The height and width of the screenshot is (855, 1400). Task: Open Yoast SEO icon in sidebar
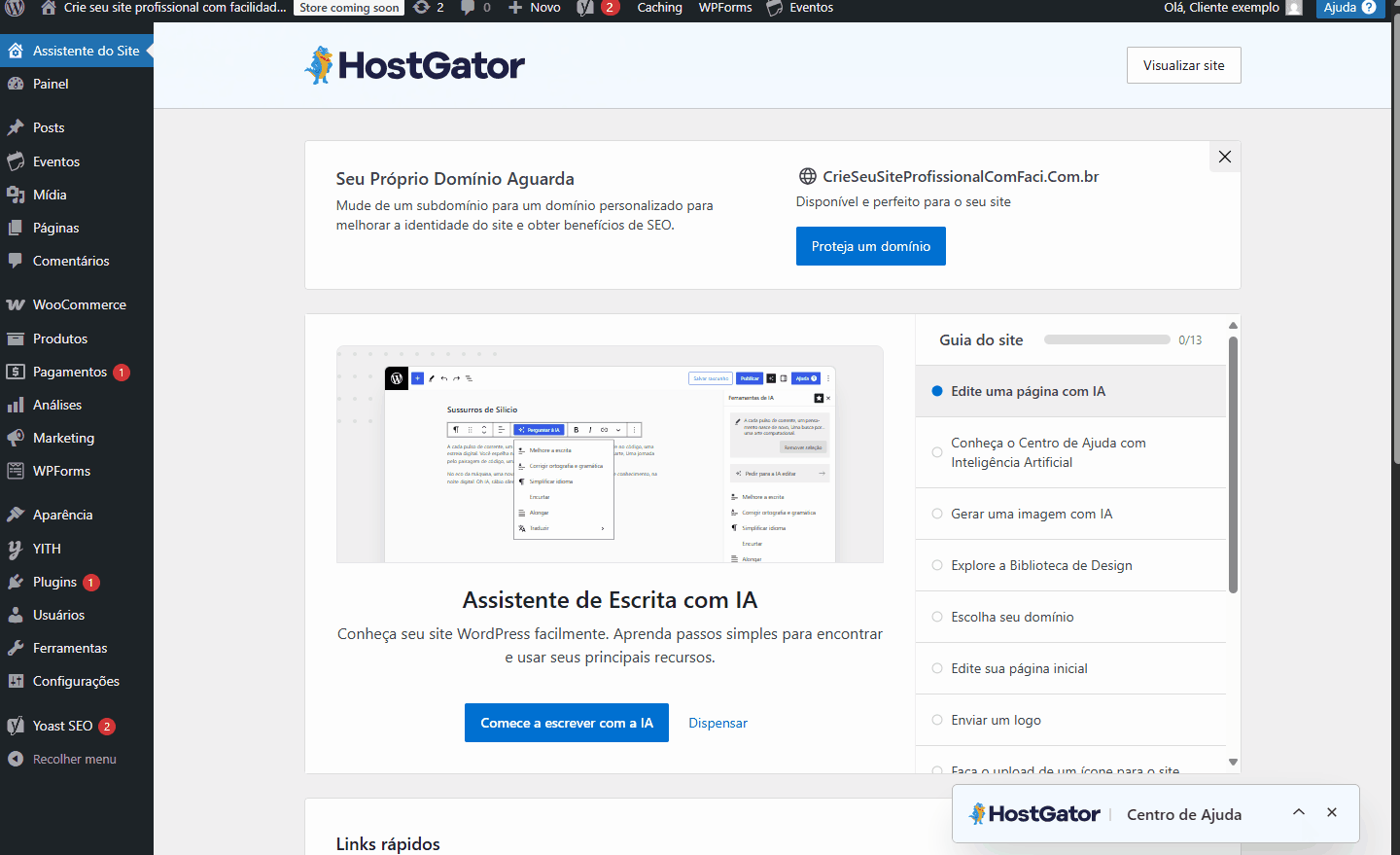pyautogui.click(x=16, y=726)
